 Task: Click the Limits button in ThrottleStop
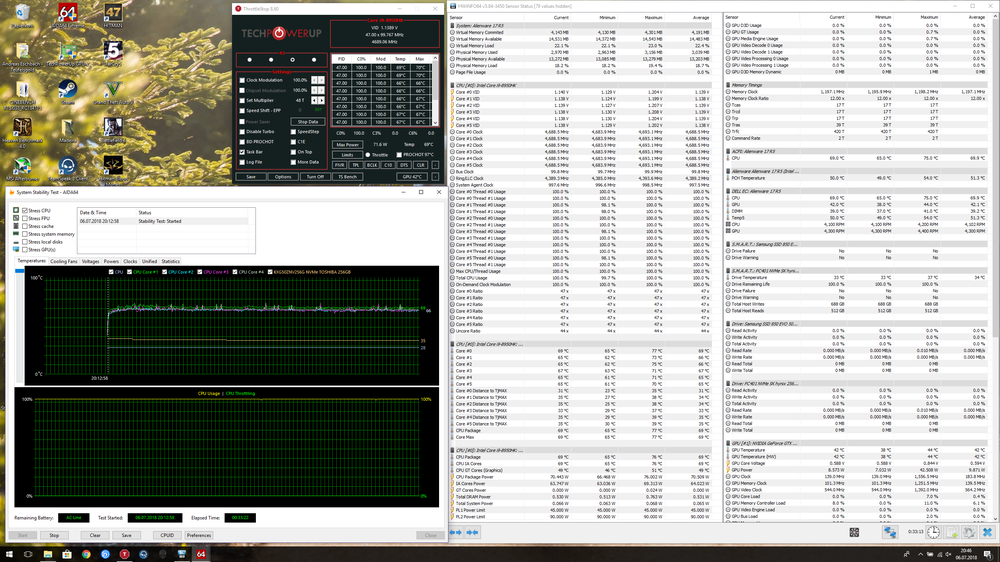coord(347,155)
